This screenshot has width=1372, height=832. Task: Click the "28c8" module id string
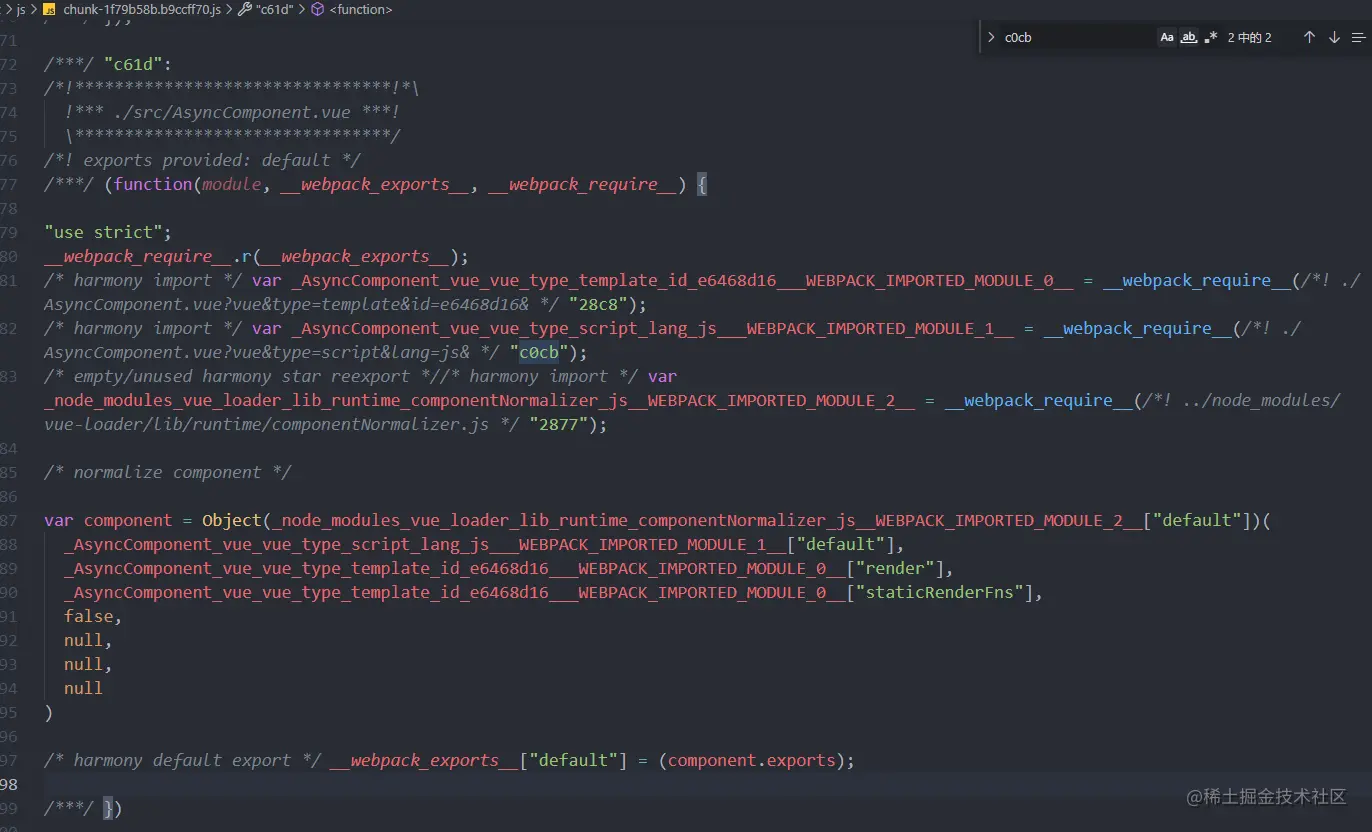(599, 304)
